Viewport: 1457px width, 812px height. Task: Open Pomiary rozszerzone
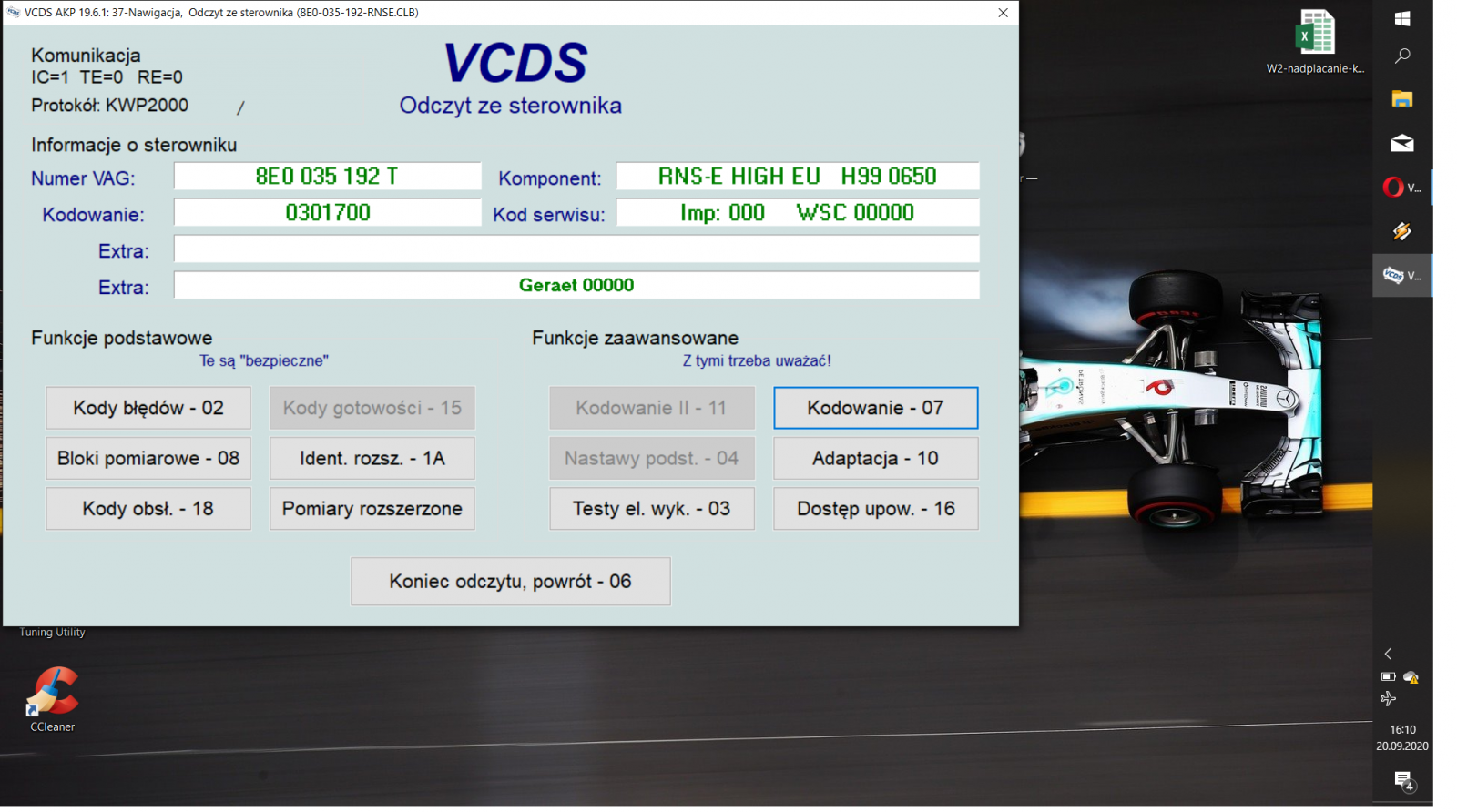coord(372,509)
